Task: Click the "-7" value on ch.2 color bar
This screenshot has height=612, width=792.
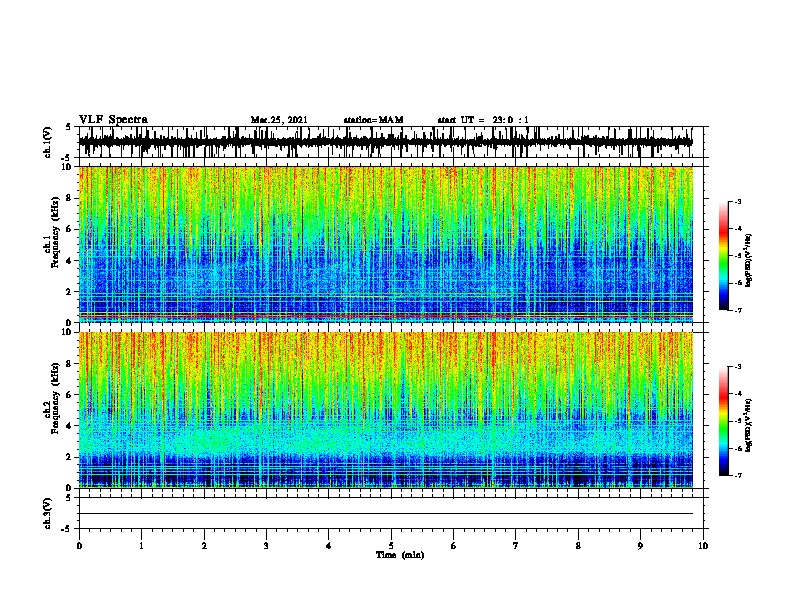Action: [x=737, y=475]
